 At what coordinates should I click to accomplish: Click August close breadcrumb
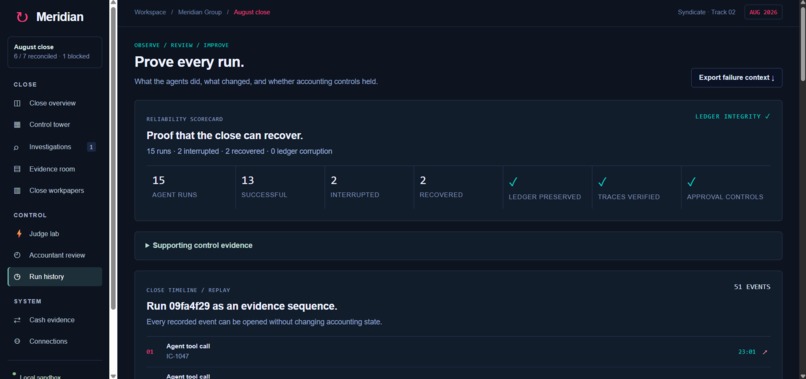[252, 12]
